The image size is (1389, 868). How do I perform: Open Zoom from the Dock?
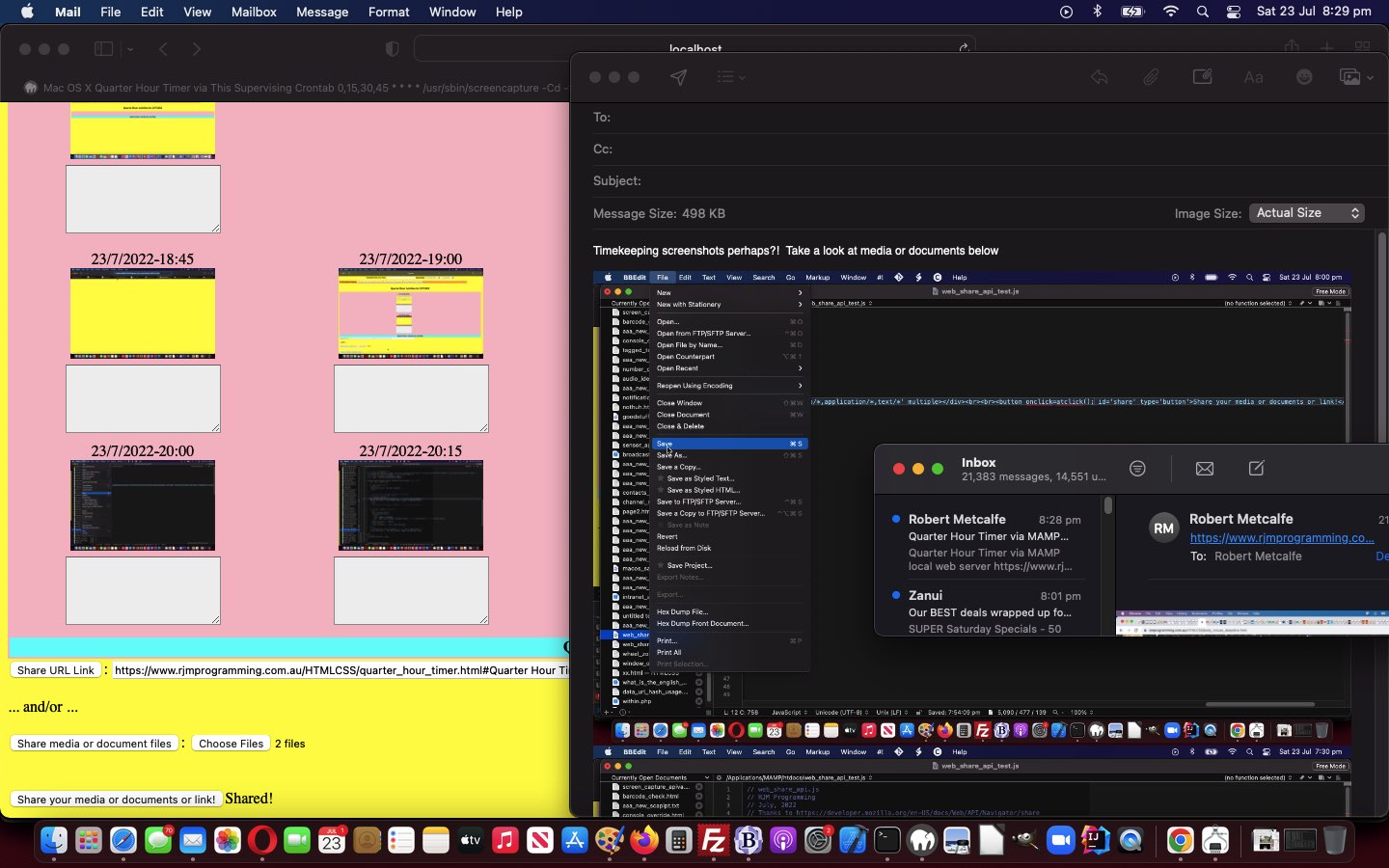(x=1061, y=841)
